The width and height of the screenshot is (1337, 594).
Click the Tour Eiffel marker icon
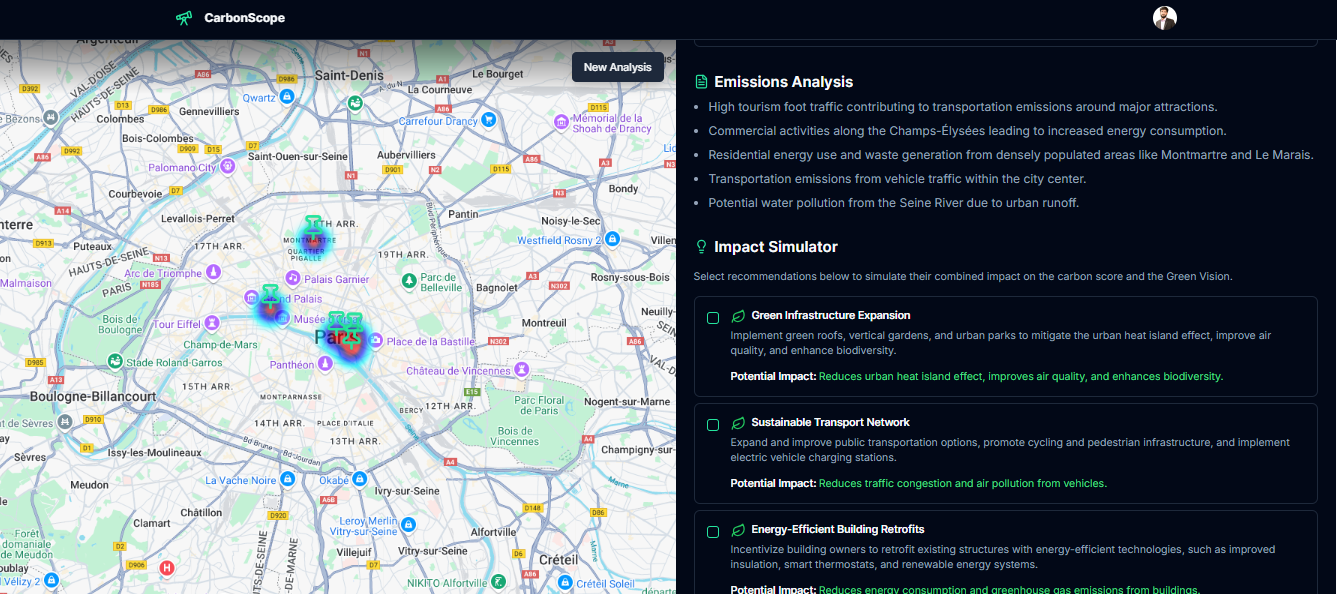(x=212, y=323)
